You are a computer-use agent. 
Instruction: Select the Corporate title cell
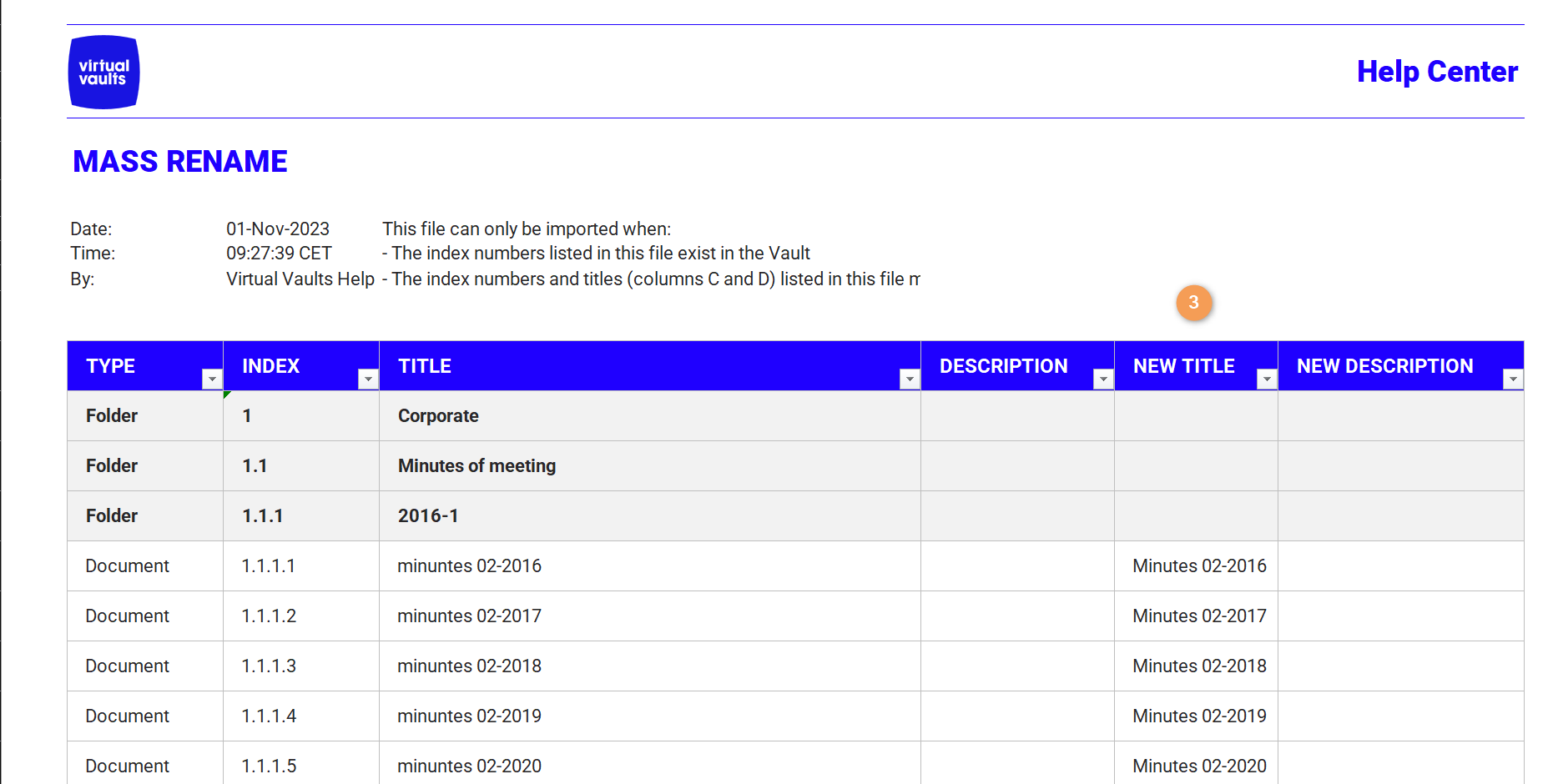point(650,416)
